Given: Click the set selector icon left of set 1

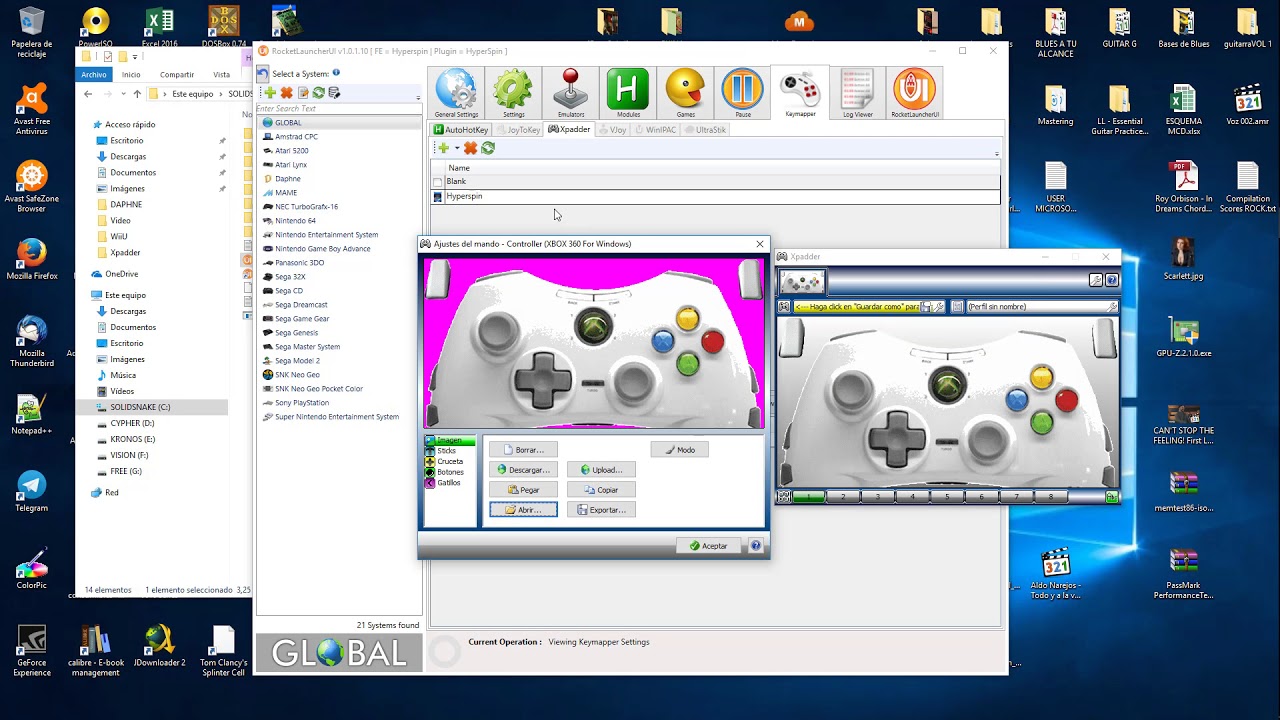Looking at the screenshot, I should click(785, 497).
